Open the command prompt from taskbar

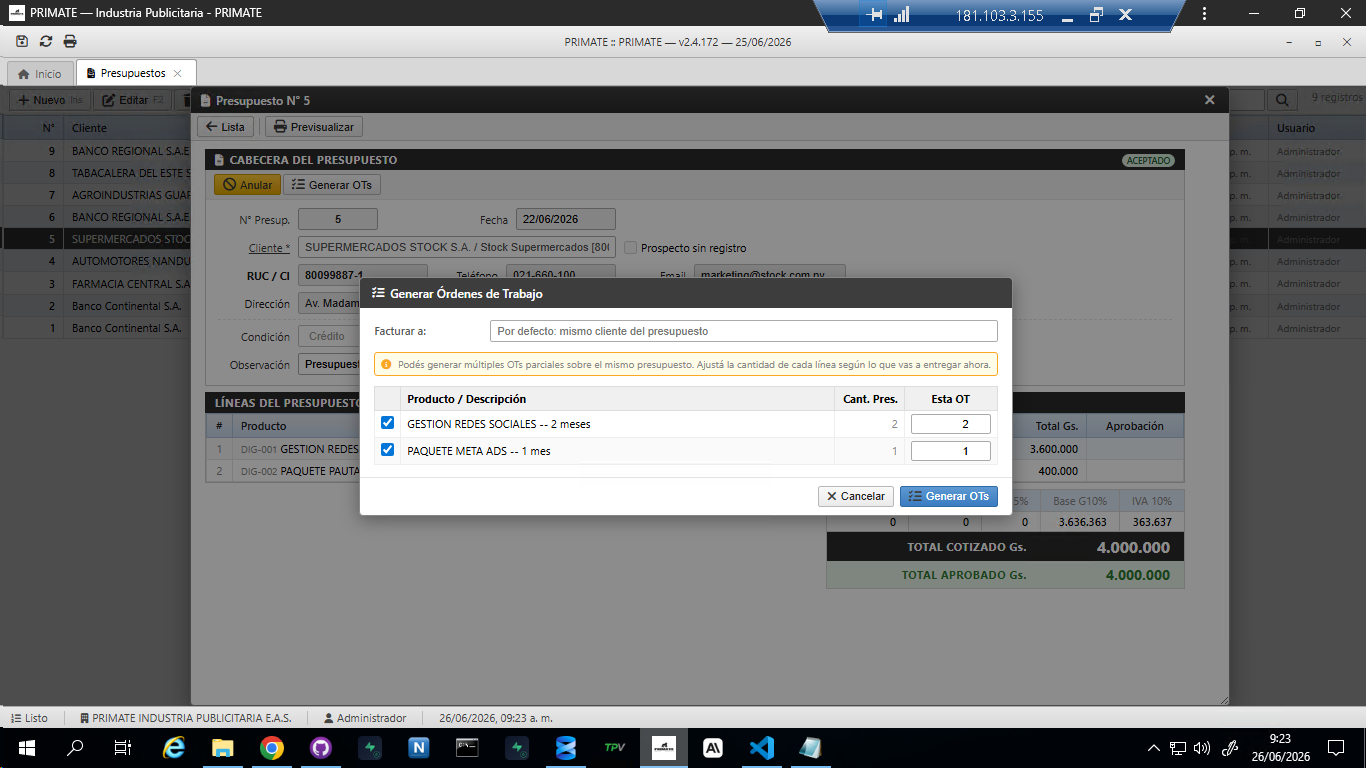point(468,748)
